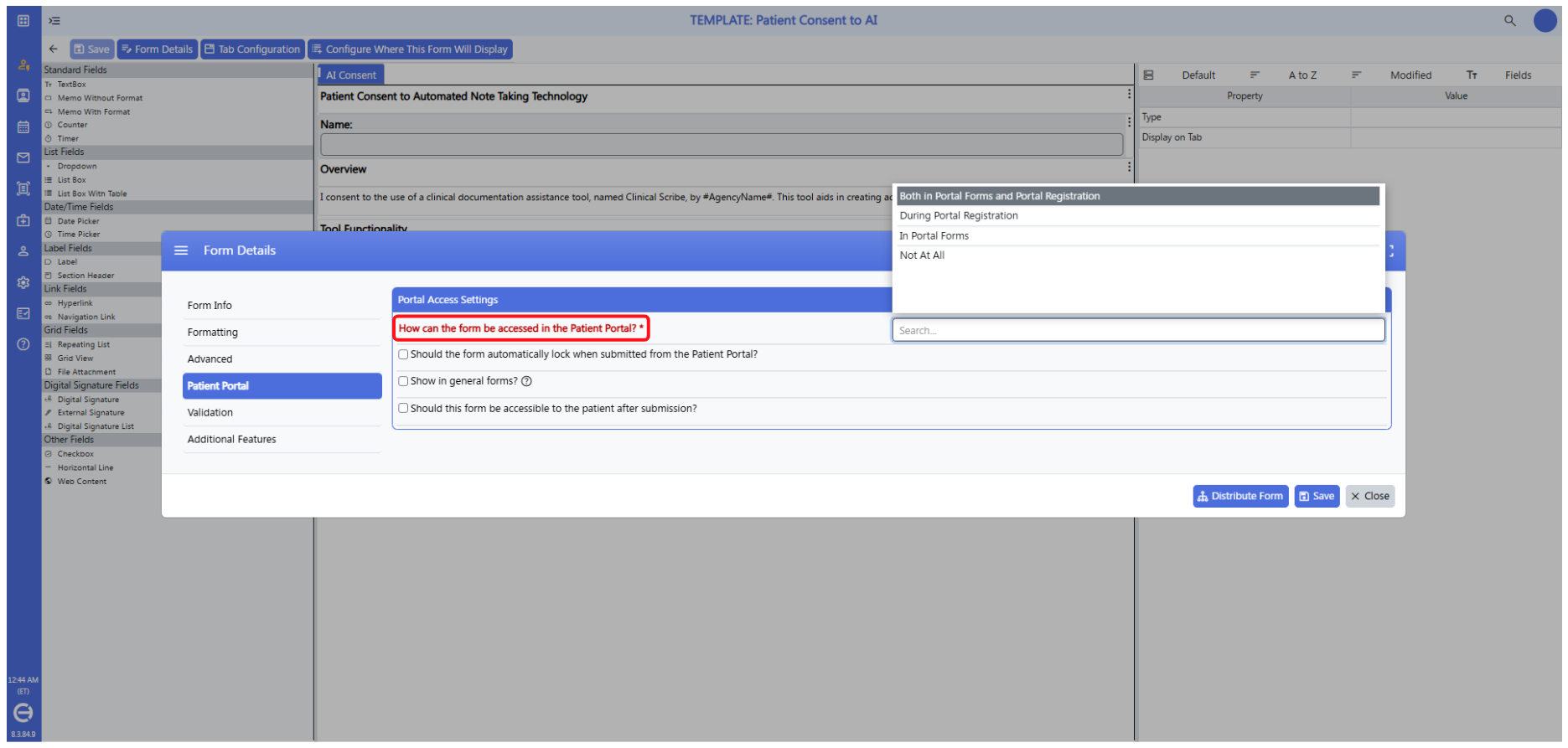
Task: Click the yellow patient icon in sidebar
Action: click(x=23, y=65)
